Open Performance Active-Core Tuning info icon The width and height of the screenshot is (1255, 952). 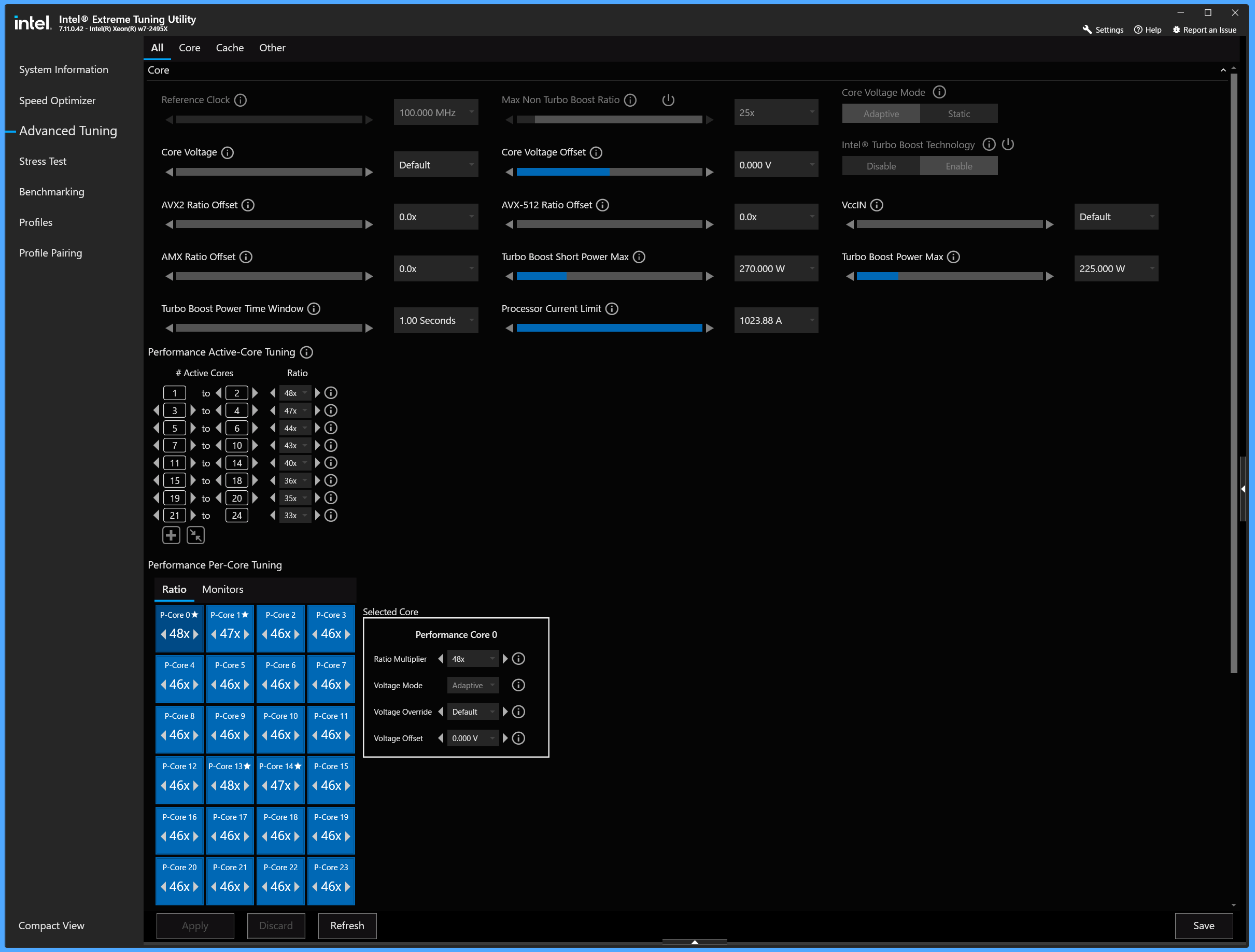pyautogui.click(x=306, y=352)
